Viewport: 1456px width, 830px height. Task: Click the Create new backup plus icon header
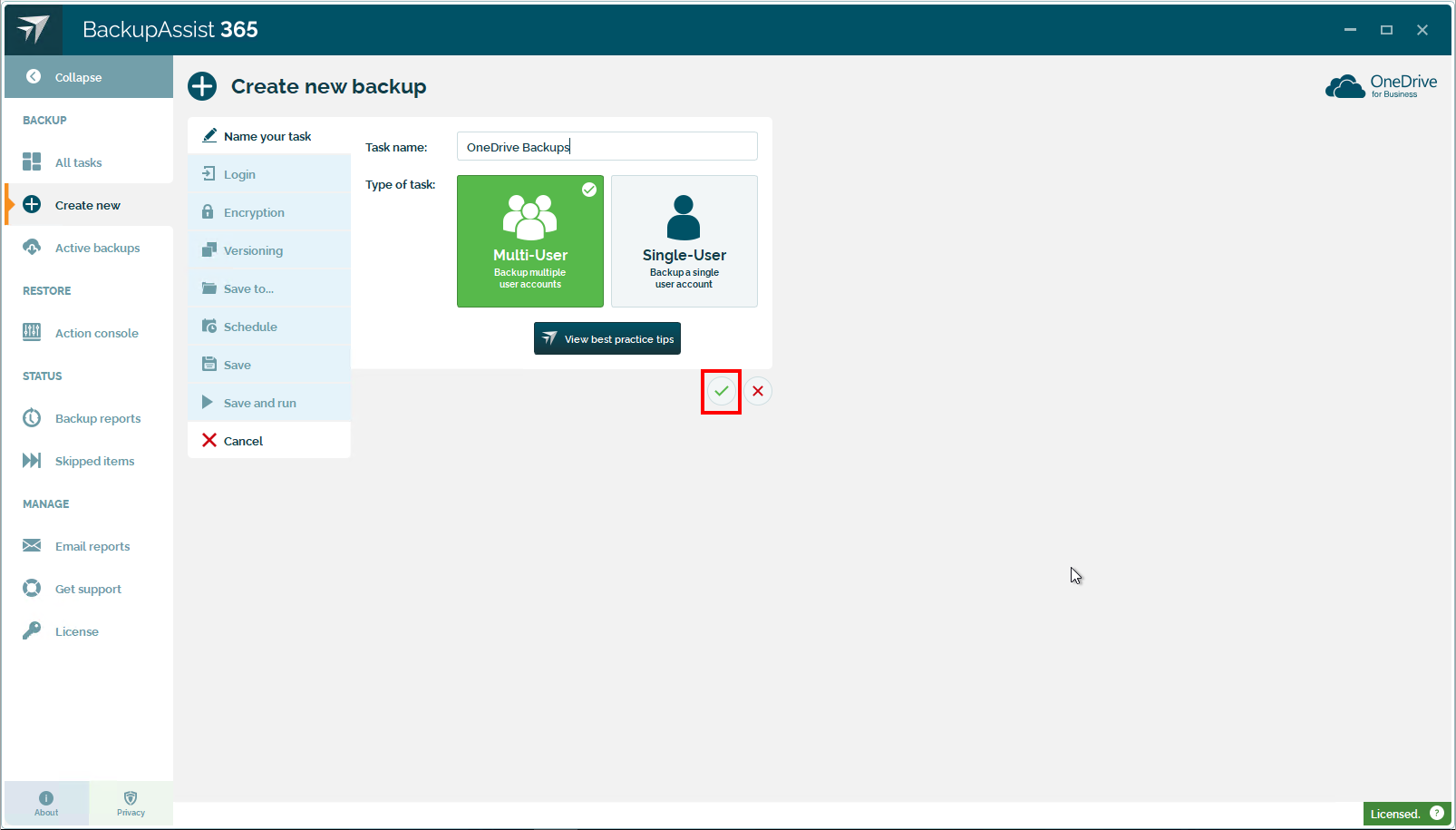pyautogui.click(x=202, y=86)
